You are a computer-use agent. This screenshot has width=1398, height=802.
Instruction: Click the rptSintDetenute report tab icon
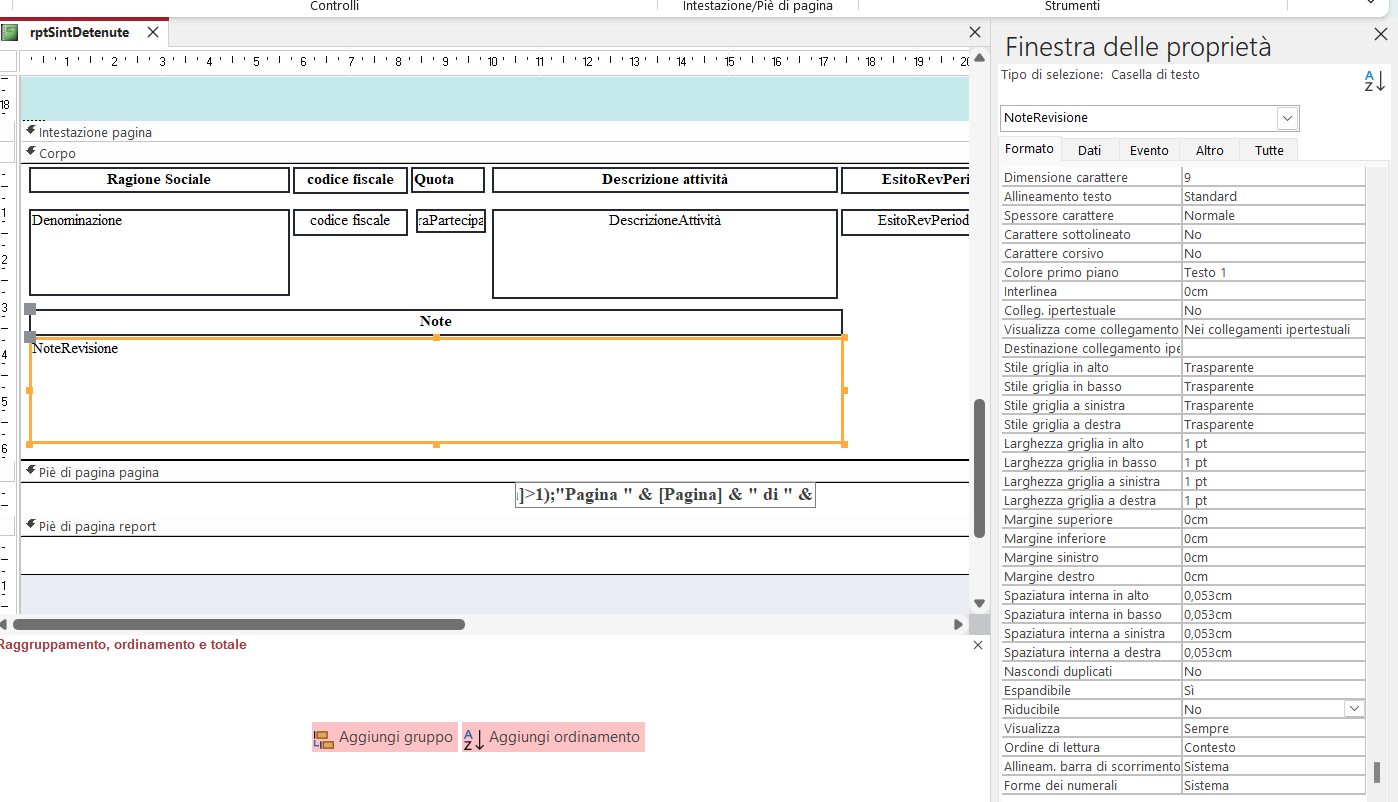(x=10, y=32)
